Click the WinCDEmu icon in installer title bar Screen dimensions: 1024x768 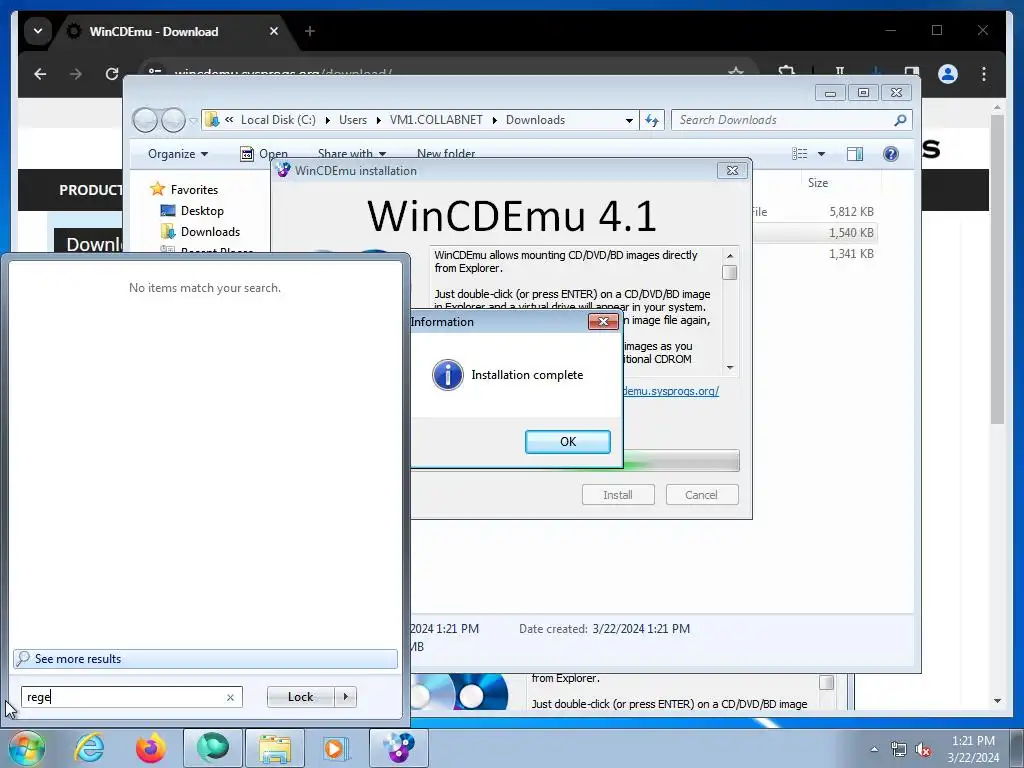283,170
